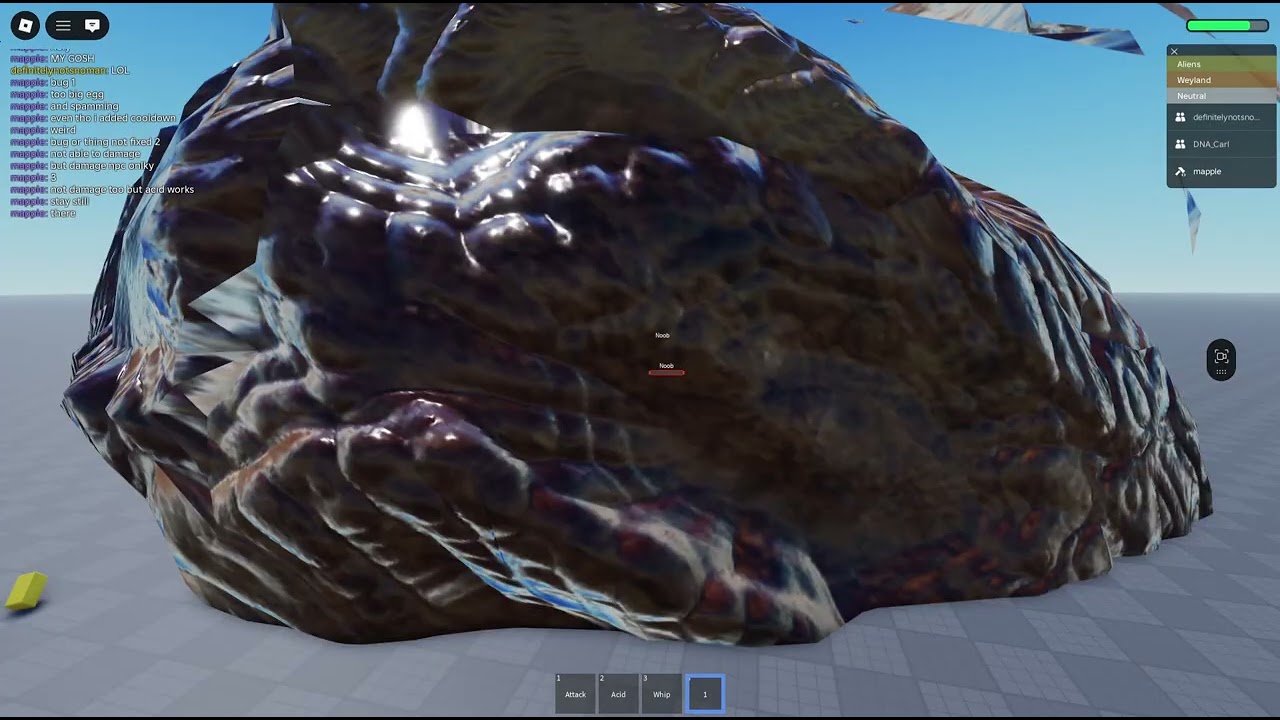The width and height of the screenshot is (1280, 720).
Task: Select the Attack hotbar slot
Action: pos(575,693)
